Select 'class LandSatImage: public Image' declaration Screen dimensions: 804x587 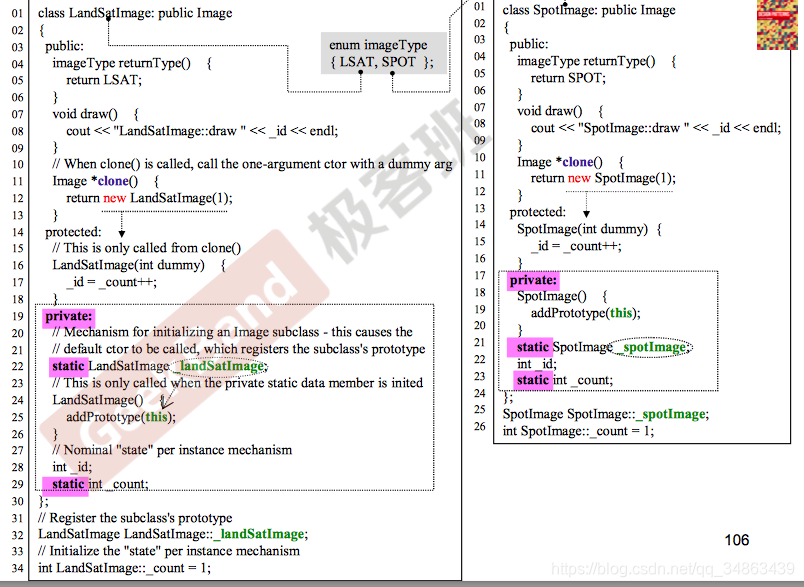click(x=135, y=13)
